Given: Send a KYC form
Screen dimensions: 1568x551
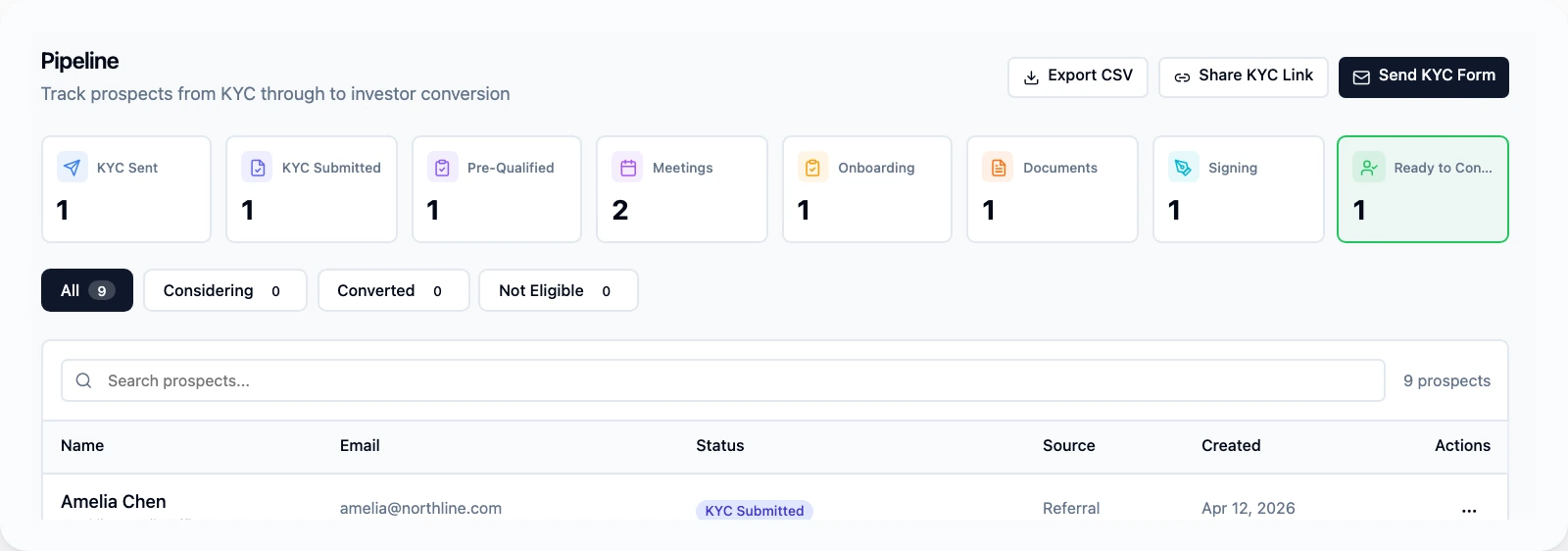Looking at the screenshot, I should (1424, 76).
